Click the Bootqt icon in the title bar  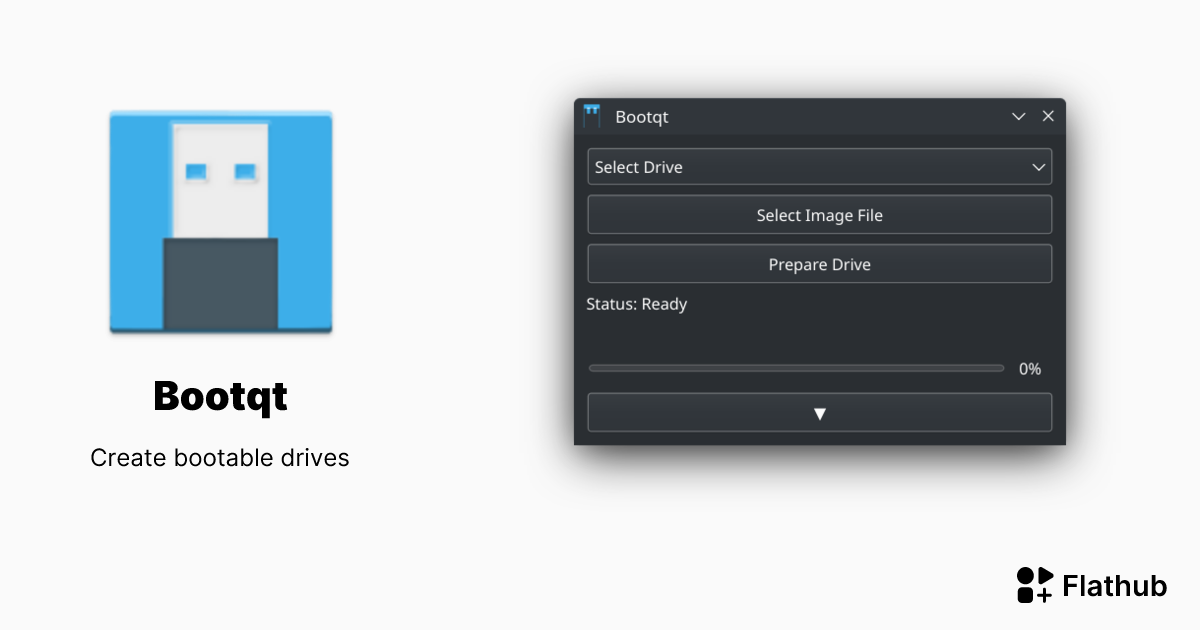pyautogui.click(x=592, y=116)
